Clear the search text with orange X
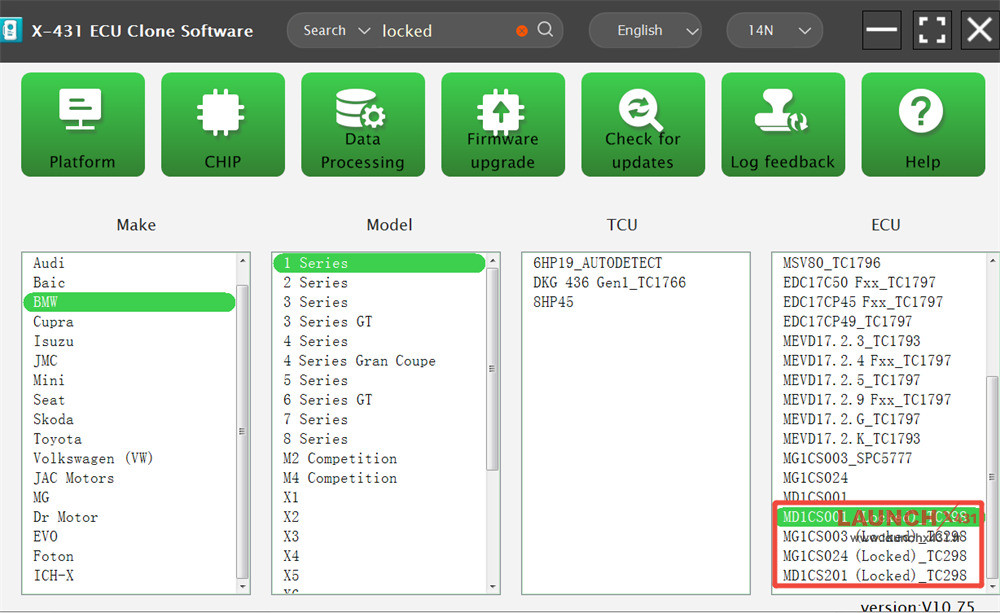Viewport: 1000px width, 613px height. point(522,31)
